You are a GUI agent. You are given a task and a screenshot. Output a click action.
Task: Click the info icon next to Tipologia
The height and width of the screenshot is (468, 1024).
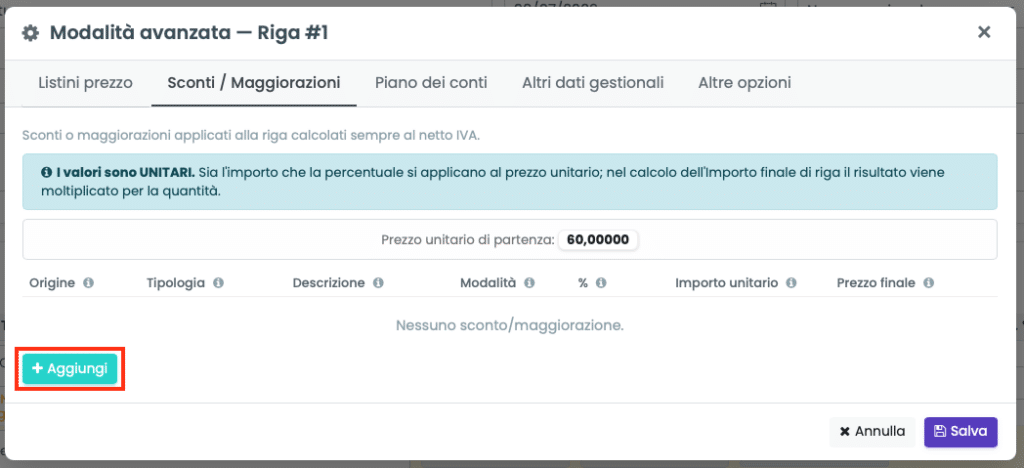coord(218,283)
